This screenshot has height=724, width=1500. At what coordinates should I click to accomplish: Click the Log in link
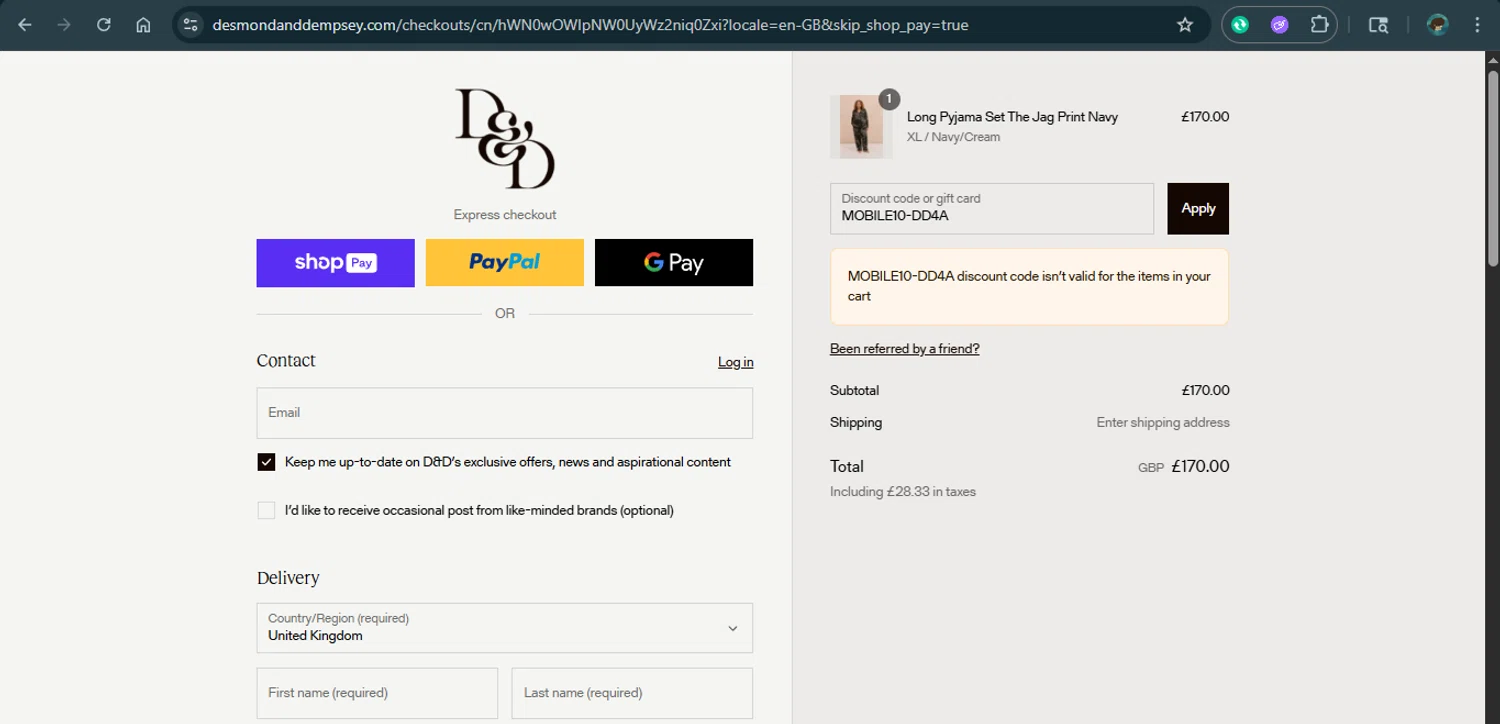(x=736, y=362)
